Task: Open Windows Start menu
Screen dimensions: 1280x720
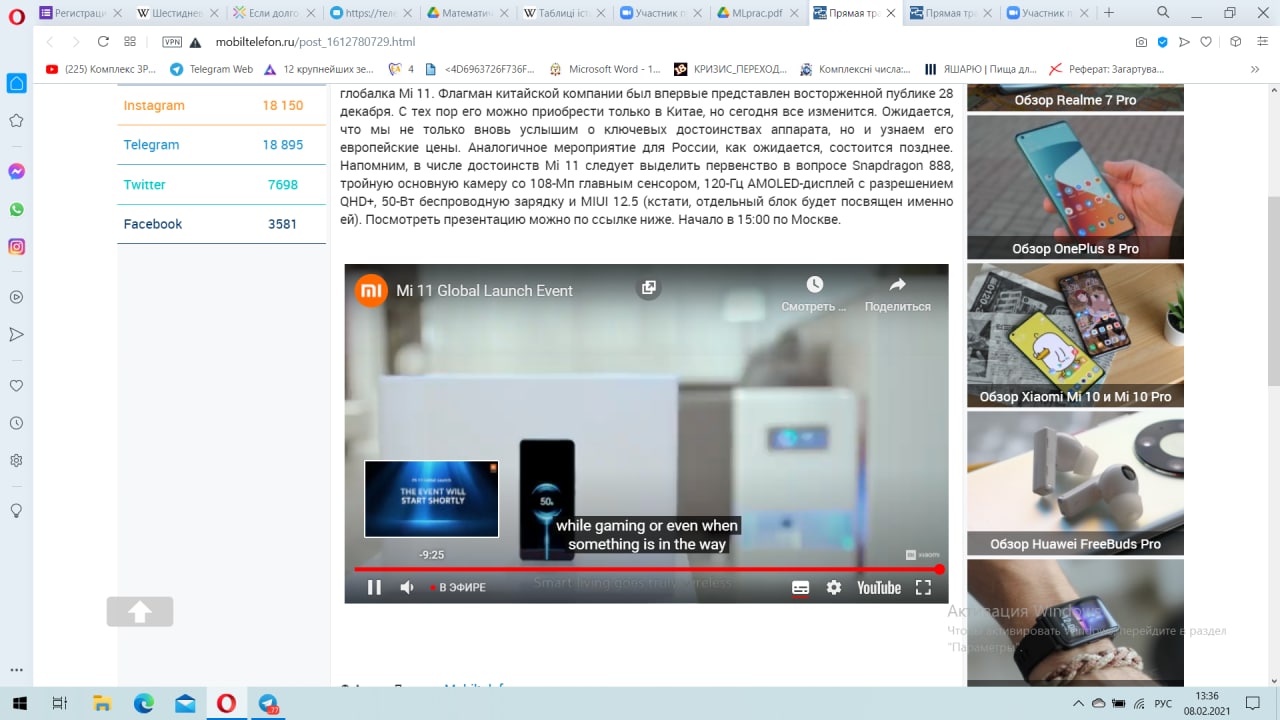Action: pyautogui.click(x=19, y=703)
